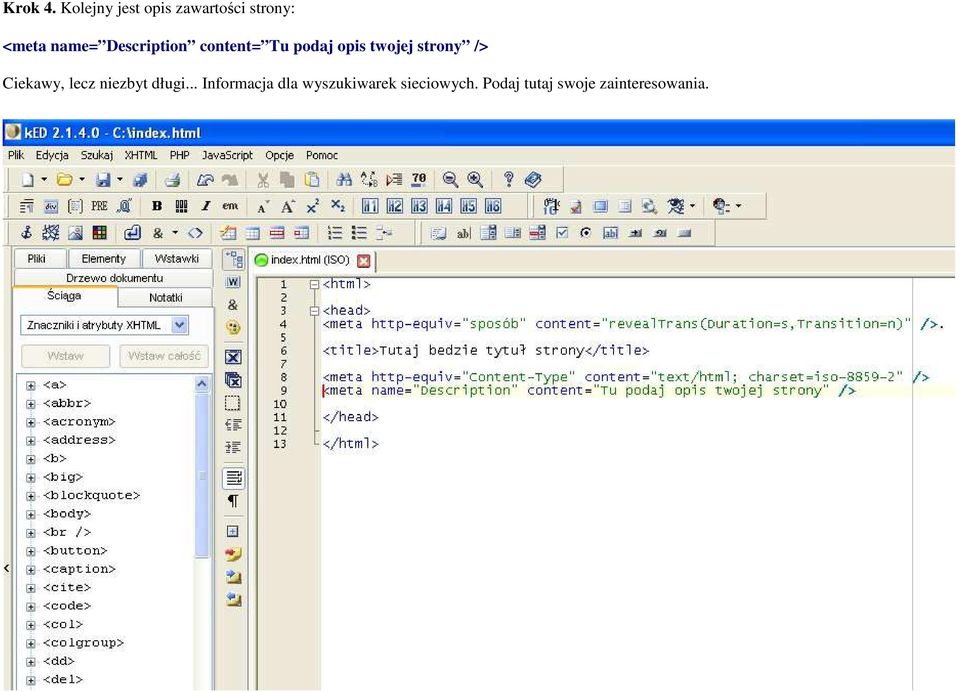Toggle the word wrap icon in the vertical toolbar

coord(233,478)
